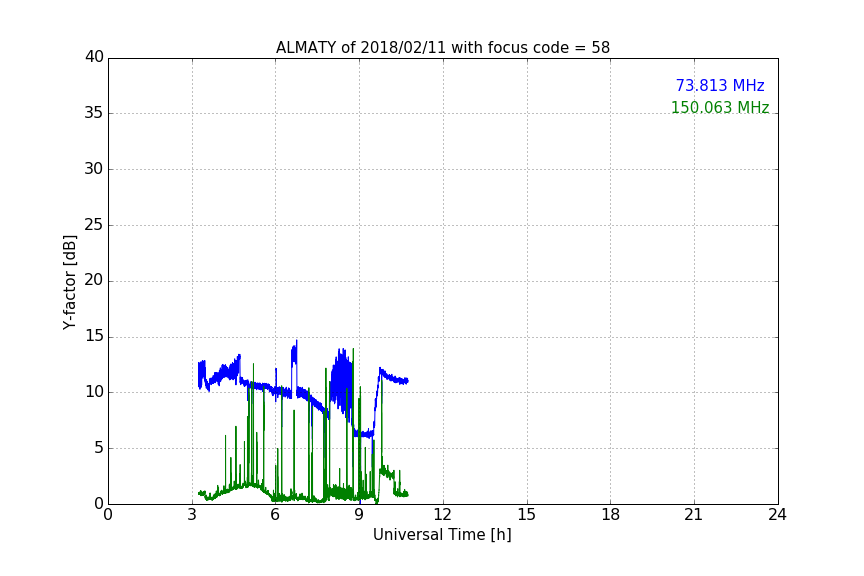Click the y-axis tick label 35
This screenshot has width=864, height=576.
pos(94,113)
